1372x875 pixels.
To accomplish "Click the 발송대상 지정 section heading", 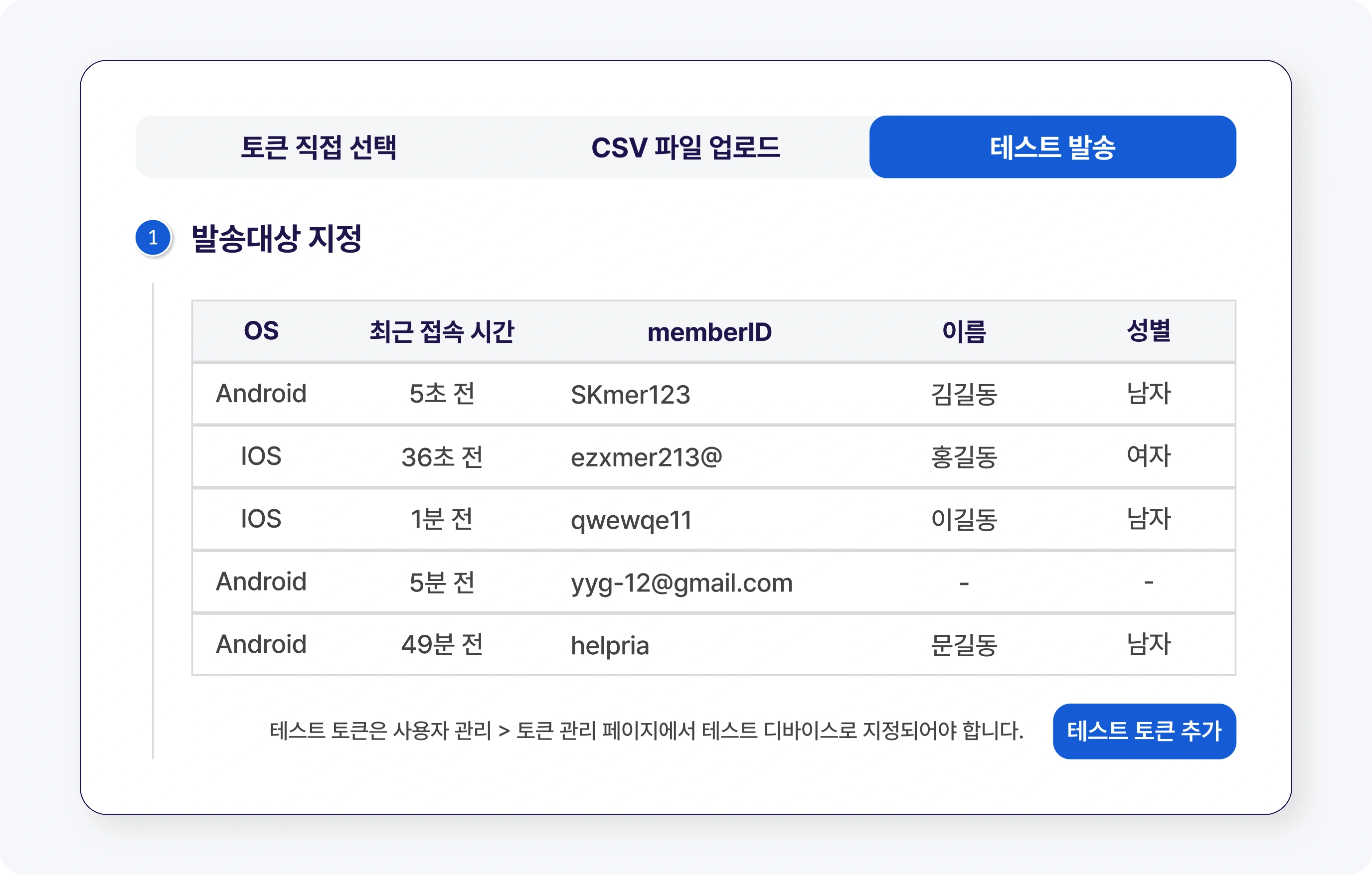I will tap(276, 238).
